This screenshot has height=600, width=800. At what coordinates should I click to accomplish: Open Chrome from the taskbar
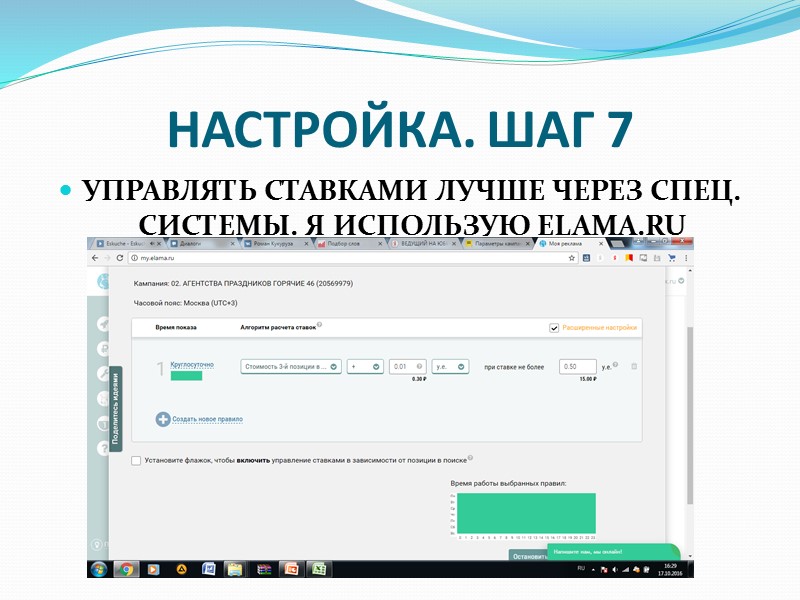[x=127, y=569]
